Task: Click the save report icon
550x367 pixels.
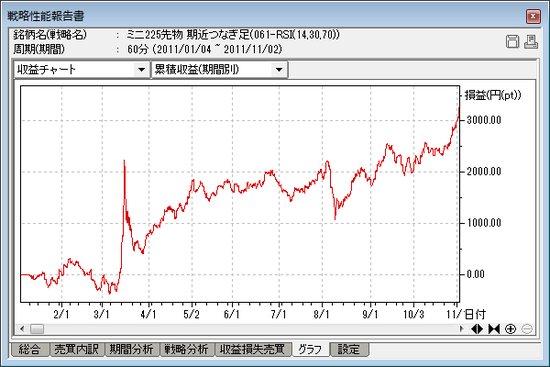Action: (x=512, y=42)
